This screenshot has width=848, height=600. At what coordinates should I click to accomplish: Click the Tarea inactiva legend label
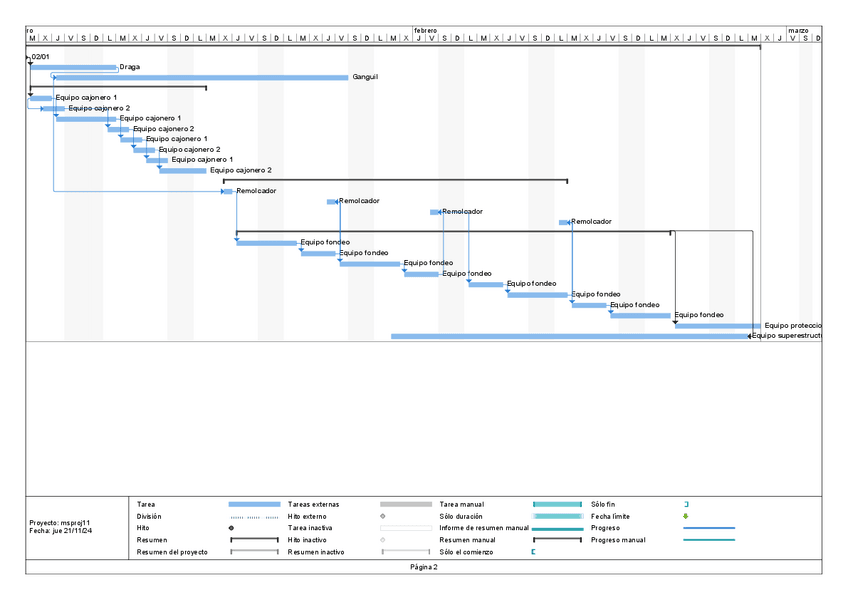310,528
